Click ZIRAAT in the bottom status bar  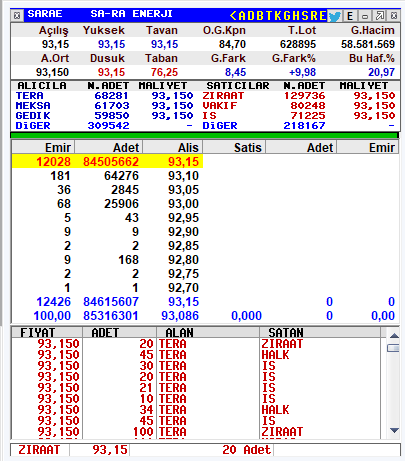(39, 450)
